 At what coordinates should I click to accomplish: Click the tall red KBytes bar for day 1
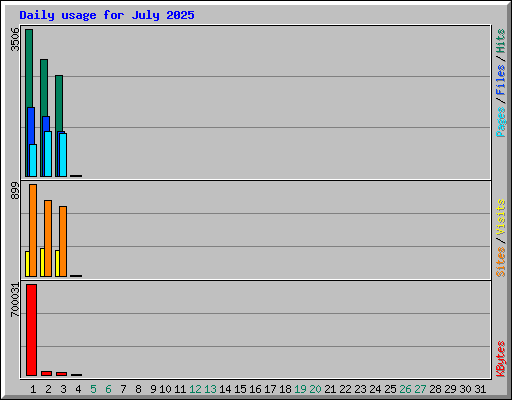click(x=31, y=330)
